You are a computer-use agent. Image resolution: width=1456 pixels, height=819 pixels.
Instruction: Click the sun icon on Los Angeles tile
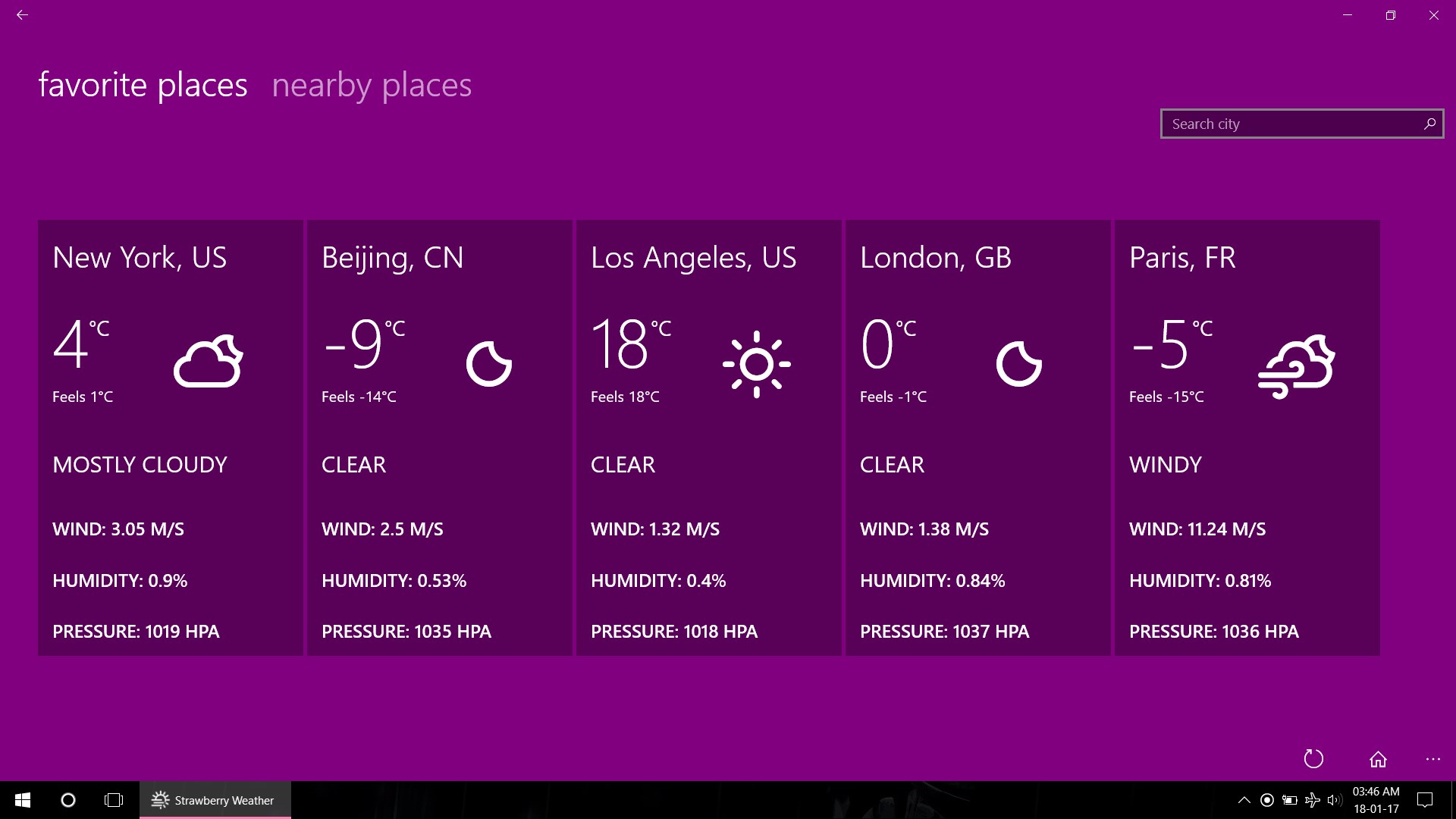tap(757, 364)
